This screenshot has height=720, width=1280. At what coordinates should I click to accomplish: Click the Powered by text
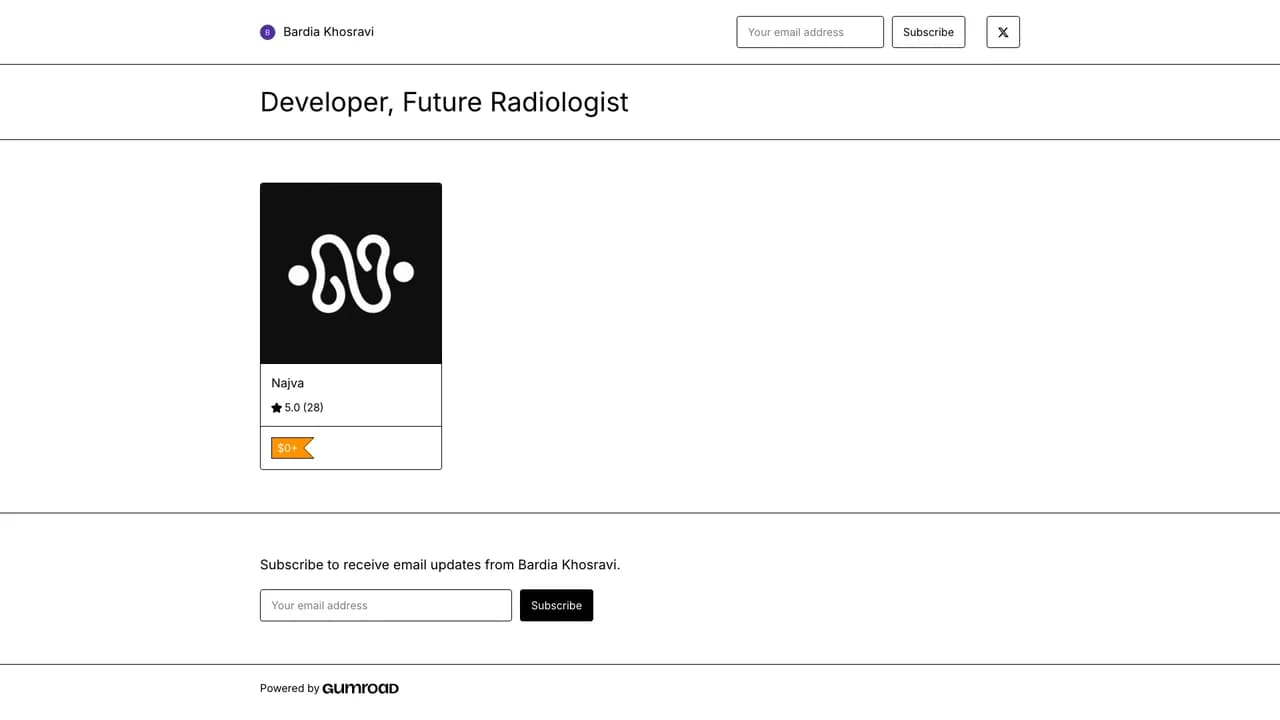(x=290, y=688)
